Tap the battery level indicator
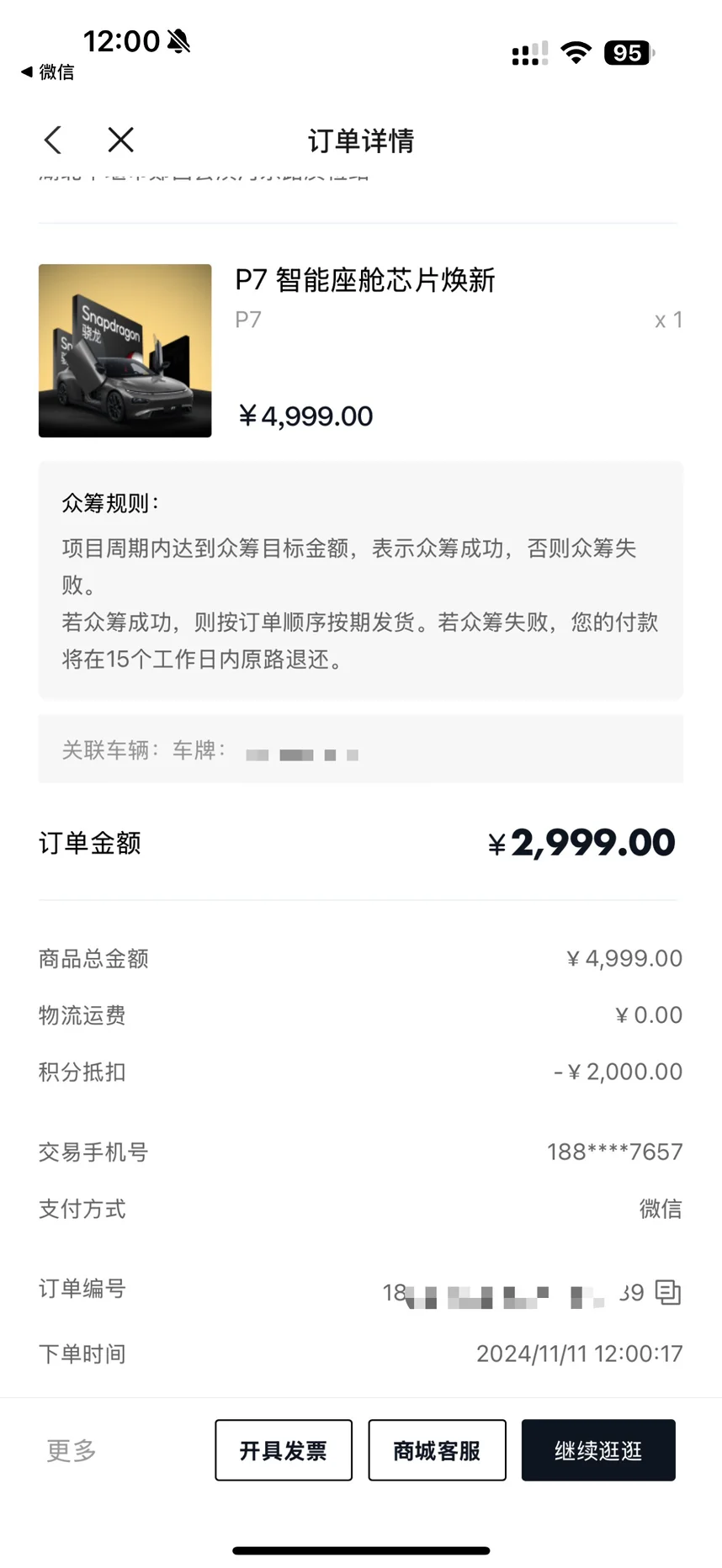Screen dimensions: 722x1568 629,53
